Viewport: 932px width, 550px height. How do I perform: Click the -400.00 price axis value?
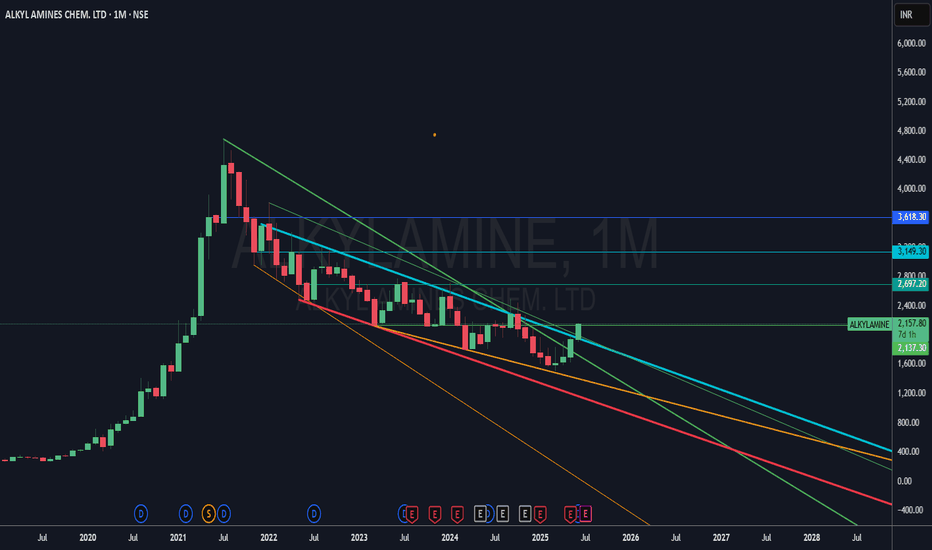910,510
